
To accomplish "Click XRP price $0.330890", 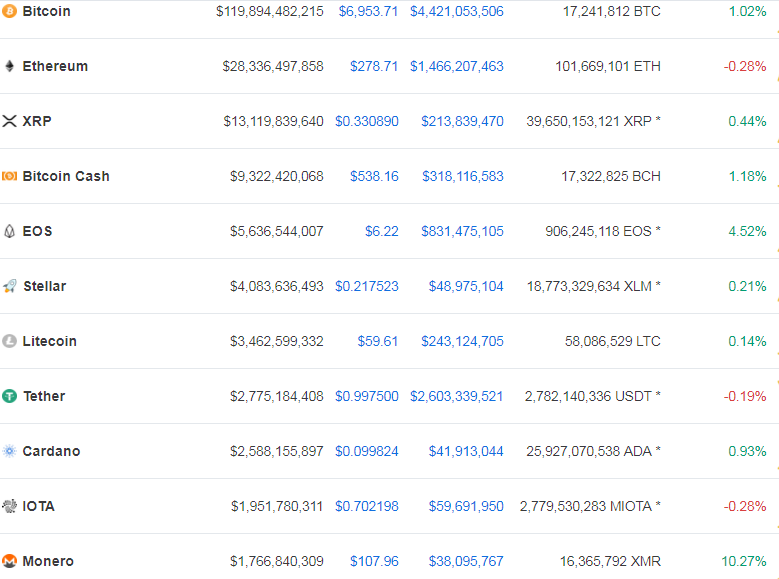I will pyautogui.click(x=367, y=121).
